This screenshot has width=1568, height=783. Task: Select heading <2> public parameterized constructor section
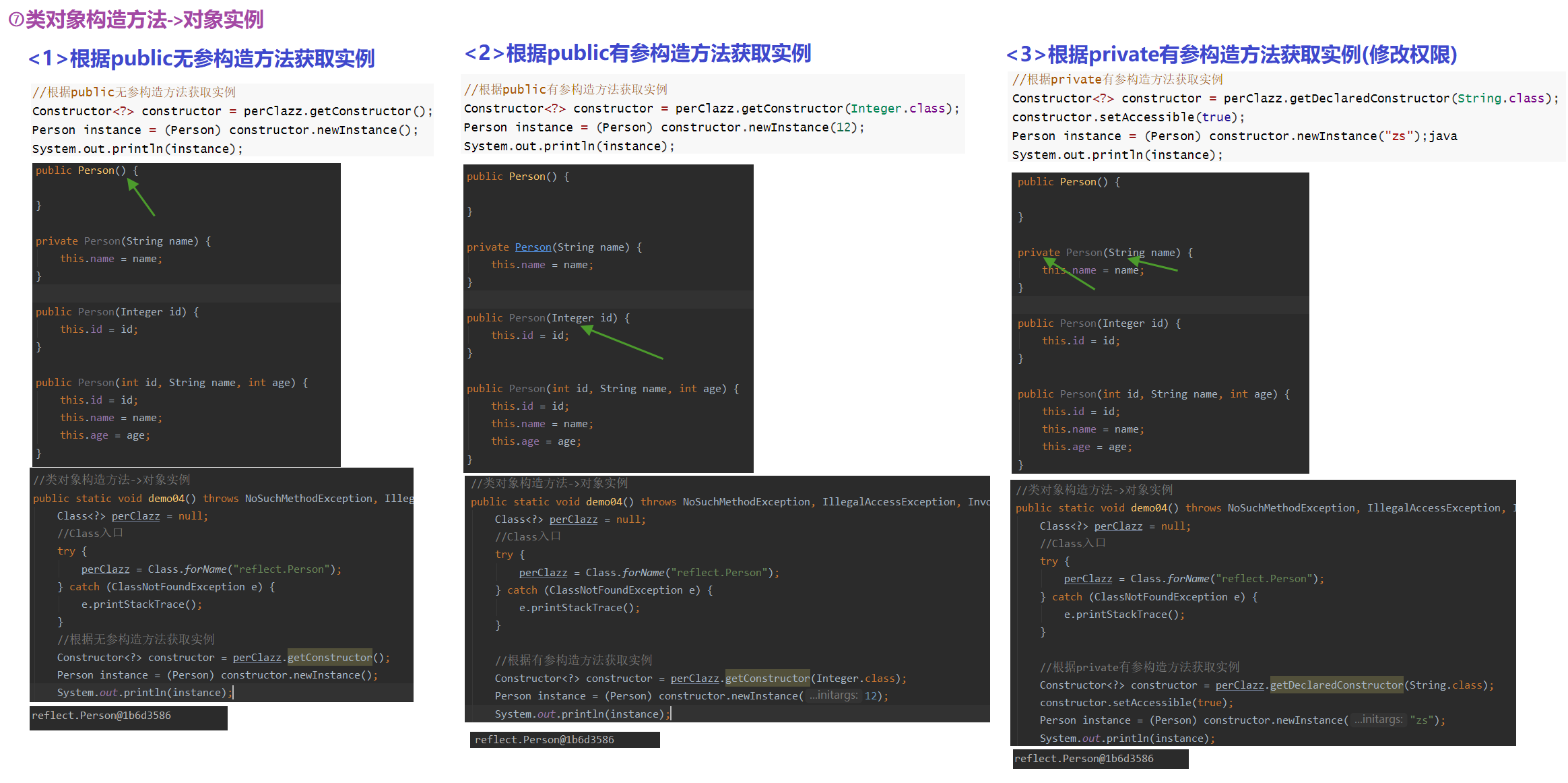637,53
